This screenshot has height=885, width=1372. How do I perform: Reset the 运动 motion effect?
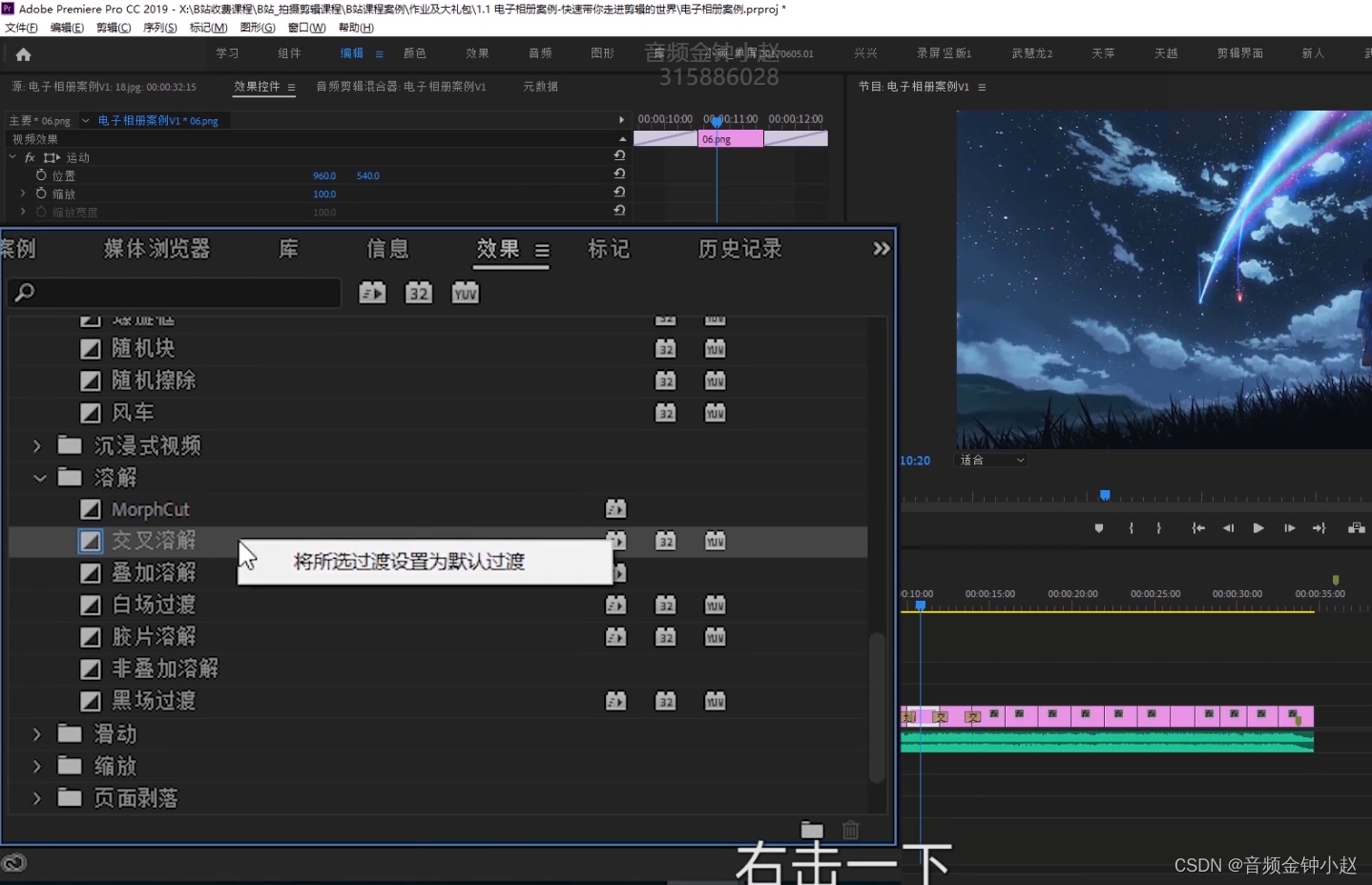click(x=619, y=155)
